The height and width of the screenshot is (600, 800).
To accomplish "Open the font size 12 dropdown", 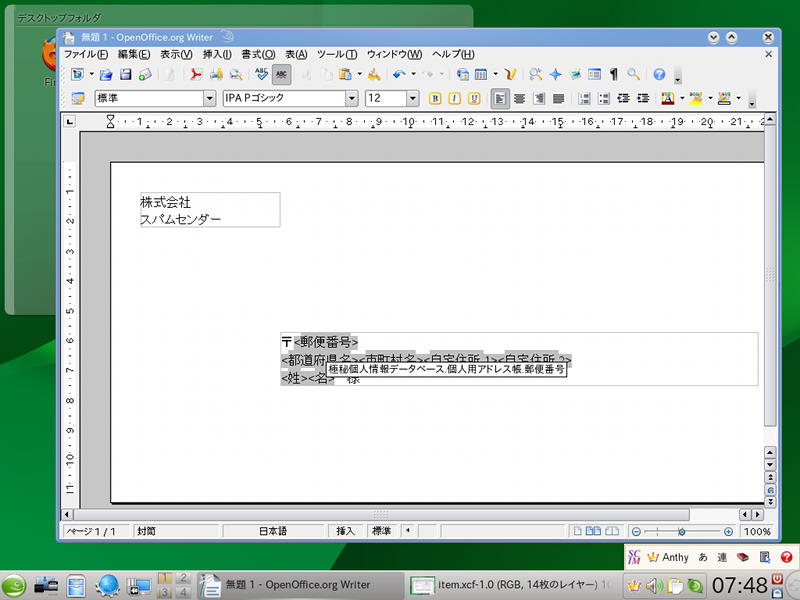I will click(412, 98).
